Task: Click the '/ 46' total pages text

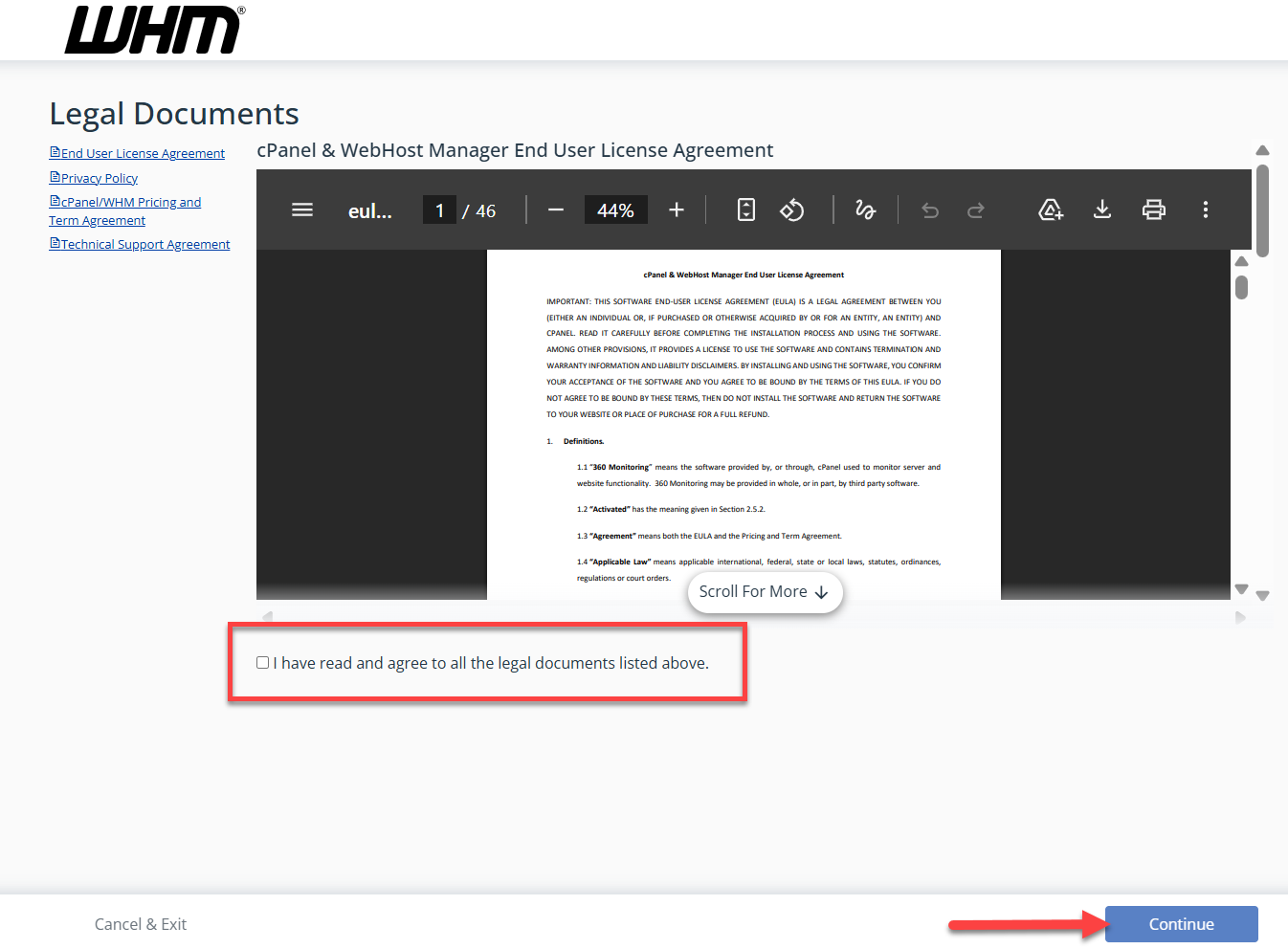Action: click(479, 211)
